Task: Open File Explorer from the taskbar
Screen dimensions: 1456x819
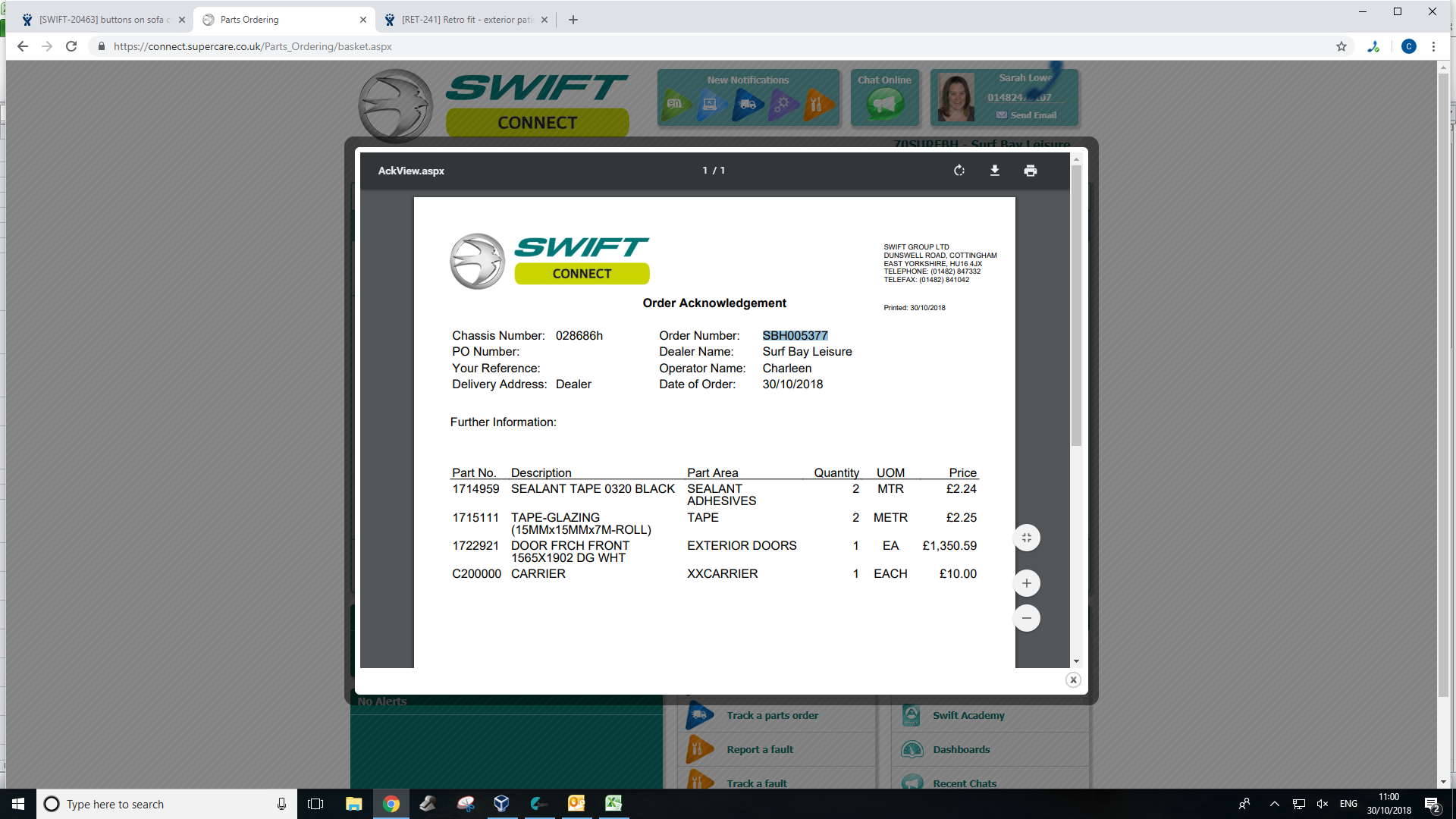Action: (353, 804)
